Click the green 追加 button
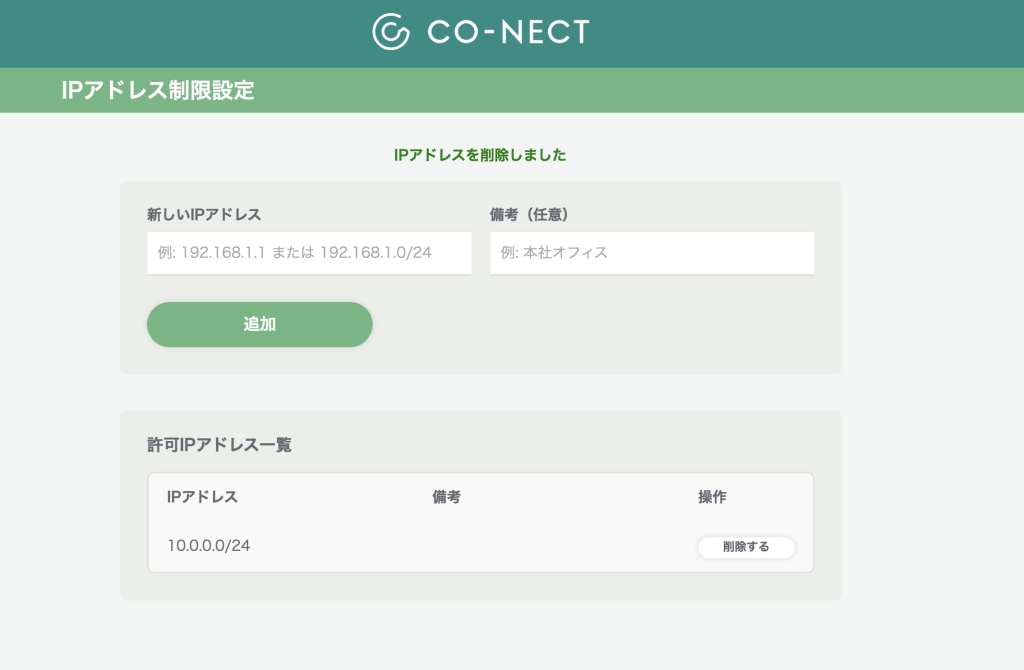The height and width of the screenshot is (670, 1024). pos(259,324)
